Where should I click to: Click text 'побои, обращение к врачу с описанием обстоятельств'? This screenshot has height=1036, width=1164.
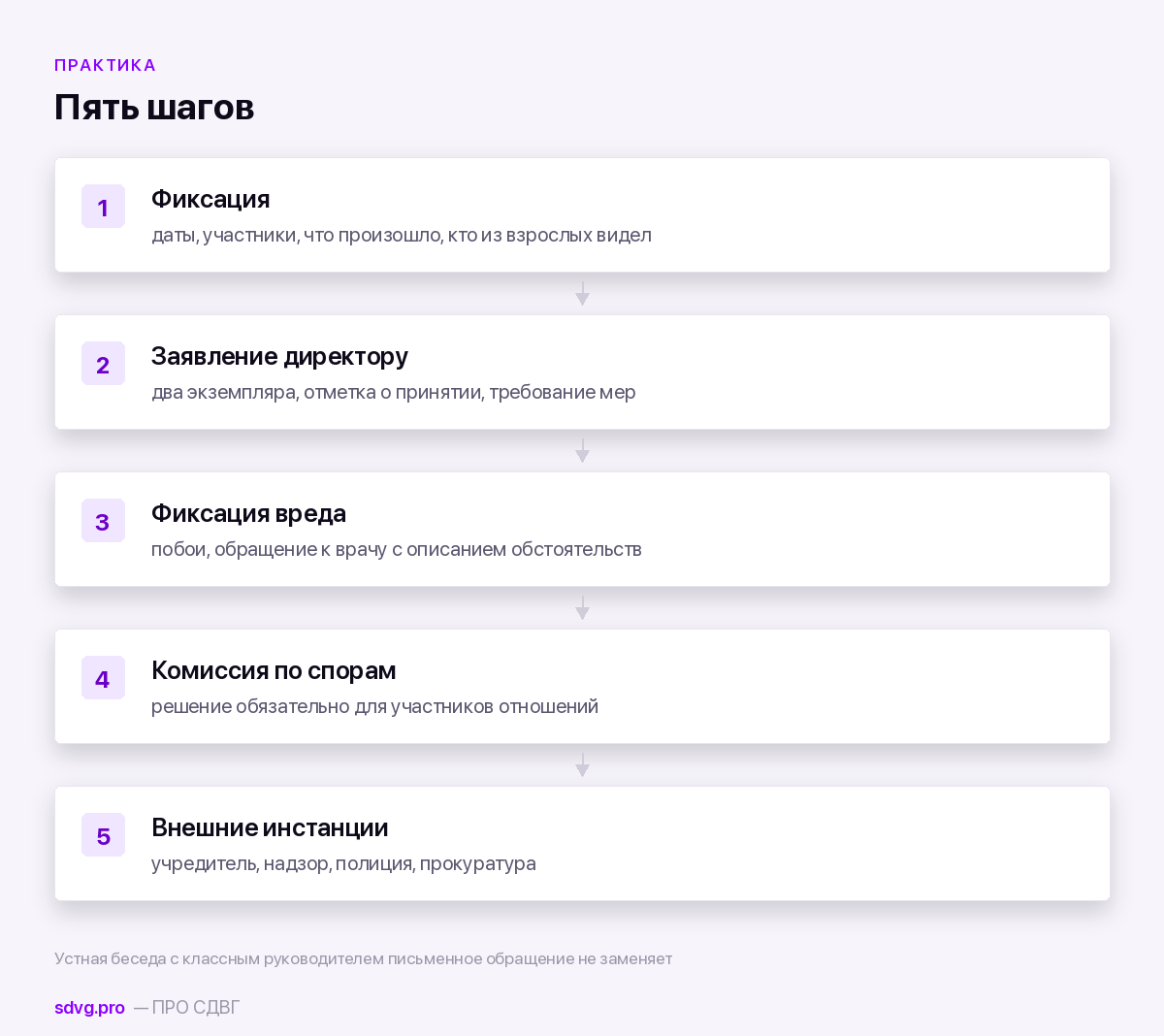[397, 550]
